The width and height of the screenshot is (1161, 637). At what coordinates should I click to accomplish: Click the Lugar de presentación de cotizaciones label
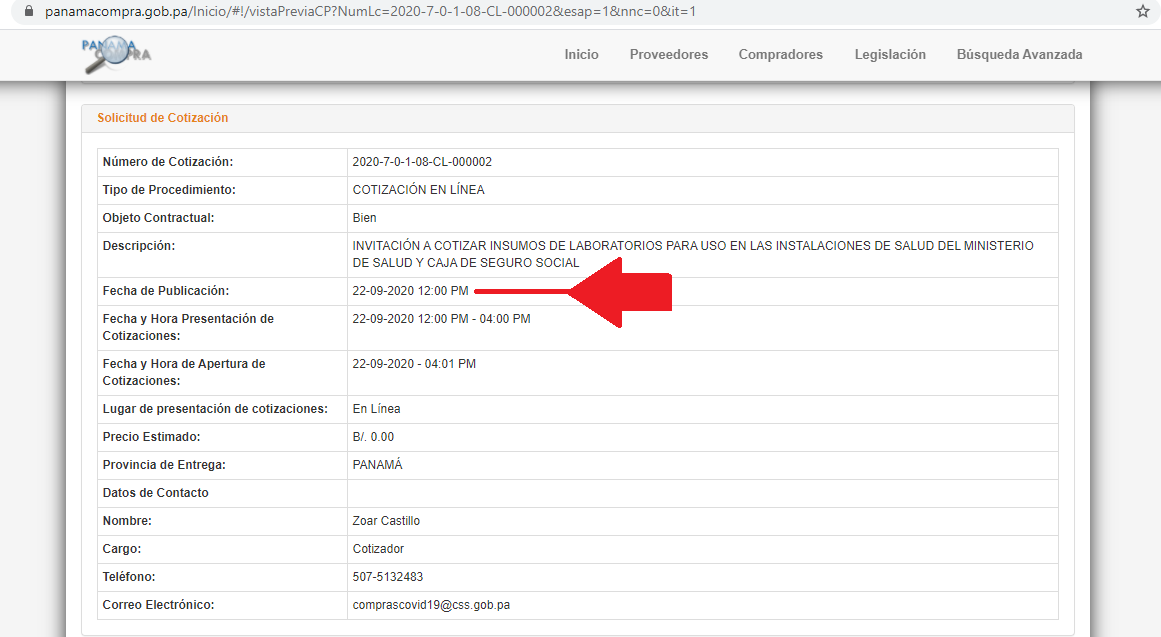[x=215, y=409]
